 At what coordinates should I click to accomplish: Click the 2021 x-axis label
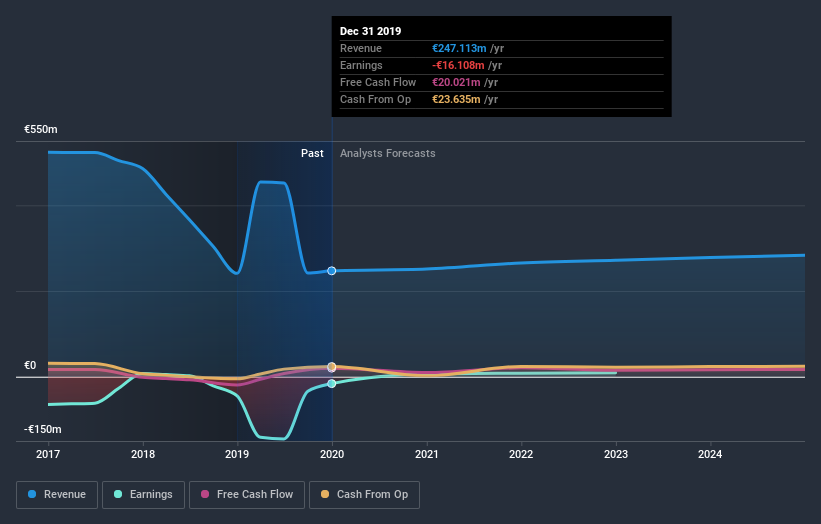(x=427, y=454)
